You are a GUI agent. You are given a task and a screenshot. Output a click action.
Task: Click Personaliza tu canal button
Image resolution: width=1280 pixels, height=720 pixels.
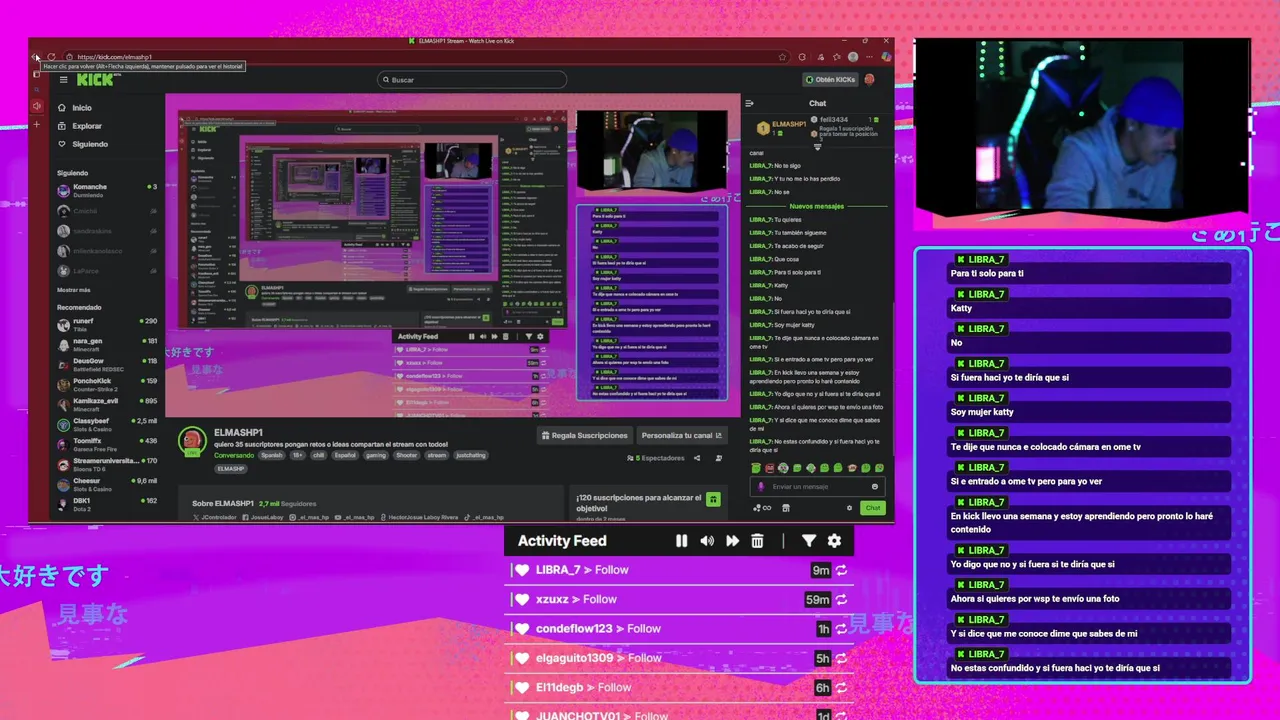[682, 435]
